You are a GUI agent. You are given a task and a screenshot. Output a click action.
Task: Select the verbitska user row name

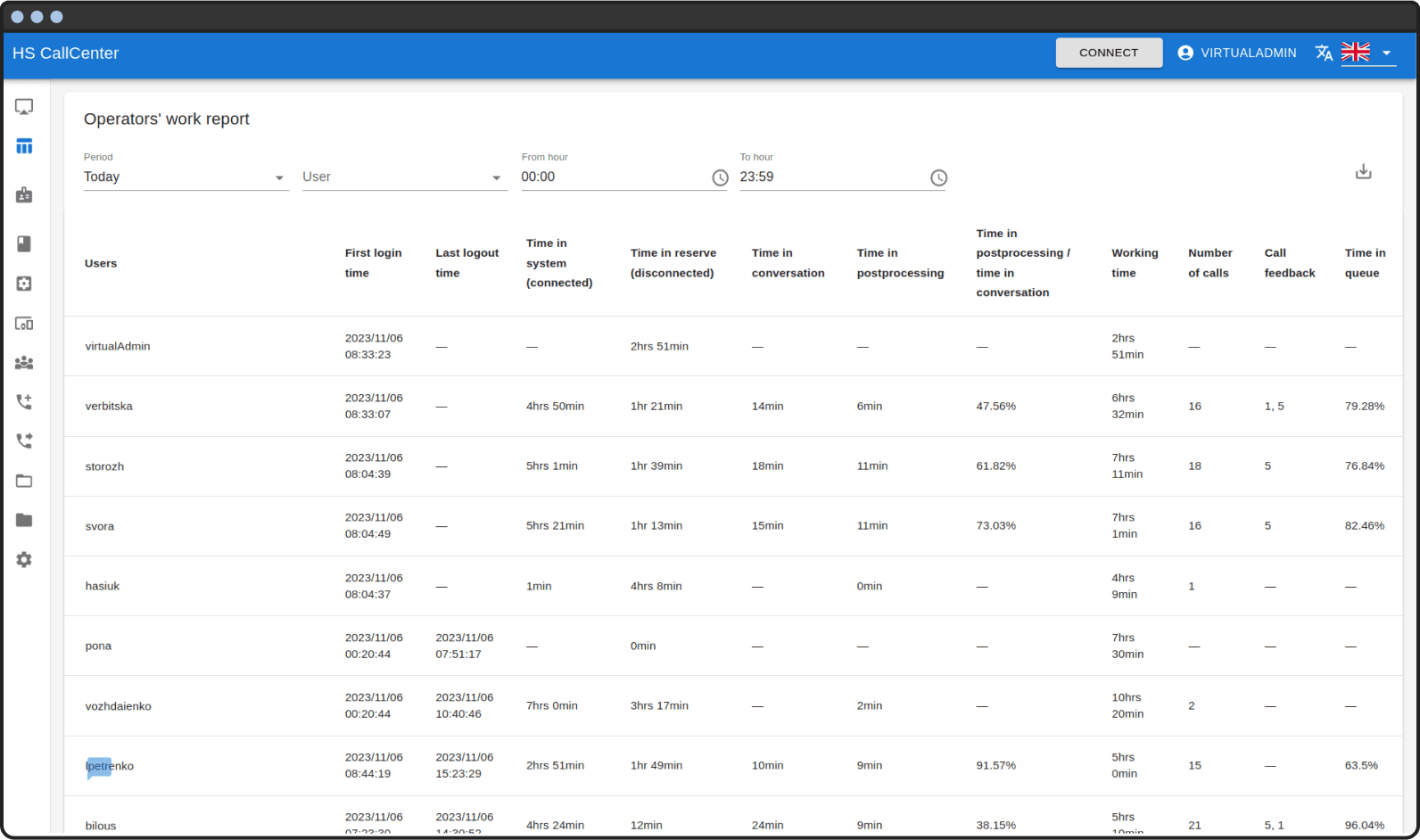pos(109,407)
